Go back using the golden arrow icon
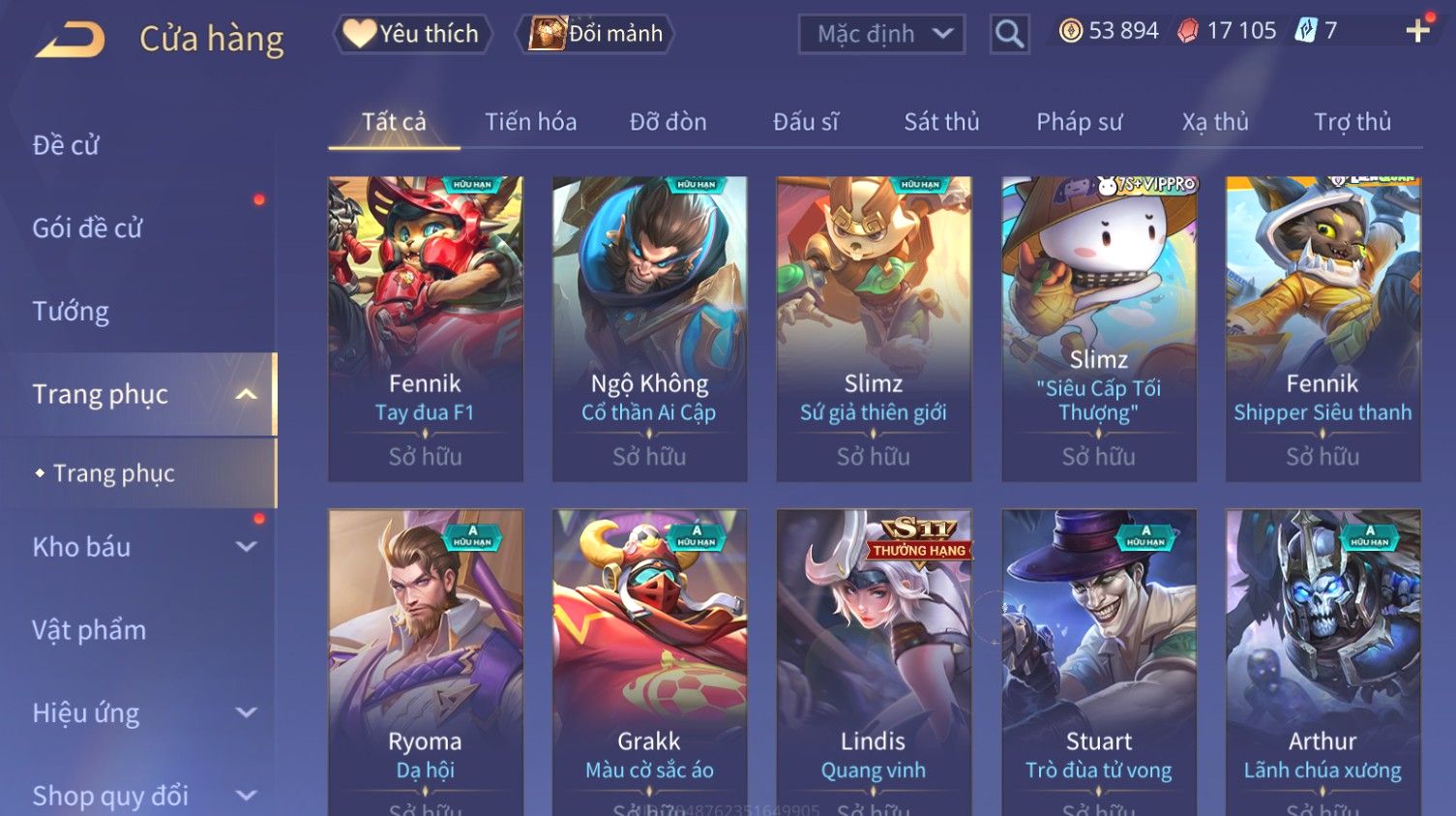The height and width of the screenshot is (816, 1456). point(70,40)
